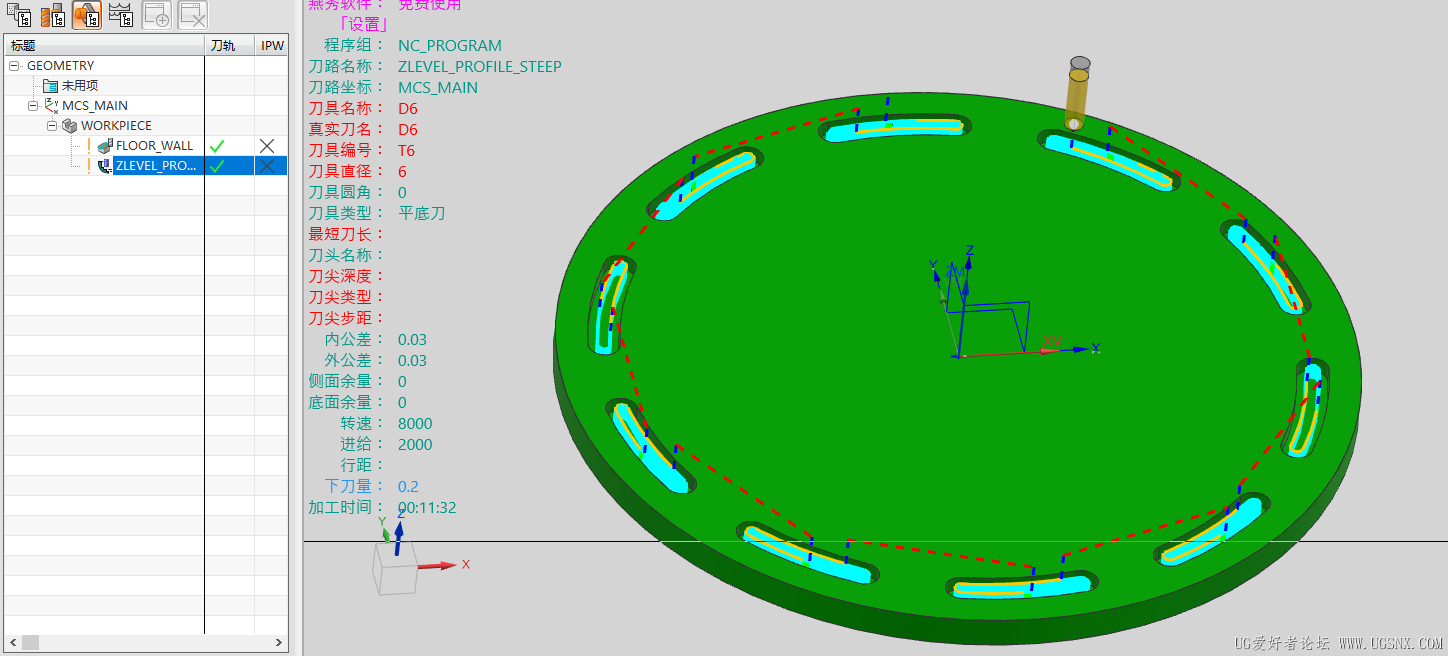The height and width of the screenshot is (656, 1448).
Task: Click the navigator horizontal scrollbar left arrow
Action: [12, 642]
